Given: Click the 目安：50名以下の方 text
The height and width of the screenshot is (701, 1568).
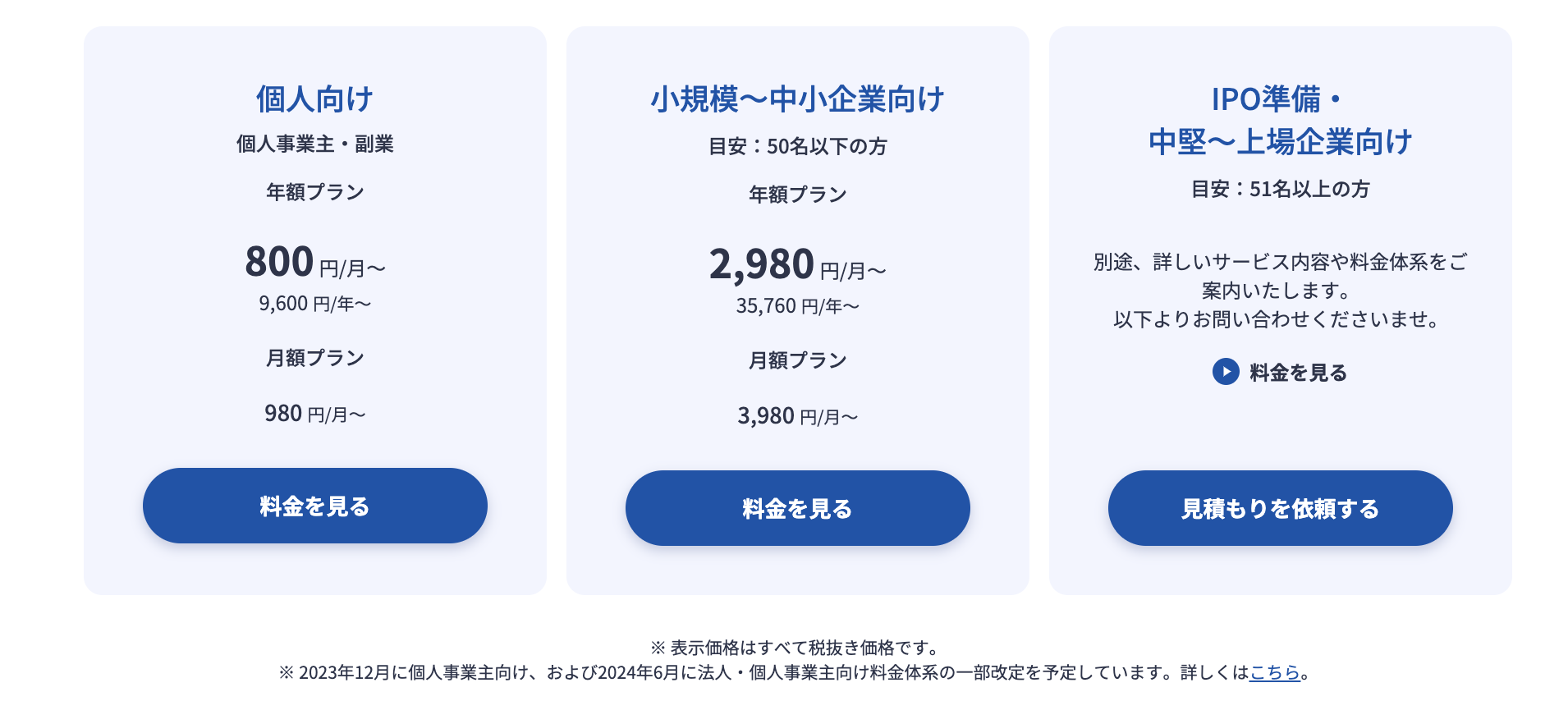Looking at the screenshot, I should tap(798, 146).
